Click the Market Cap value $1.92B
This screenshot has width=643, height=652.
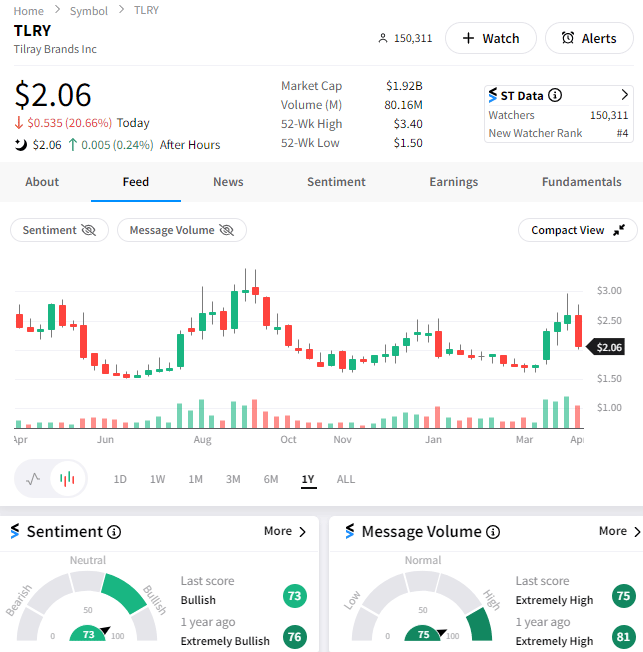404,86
